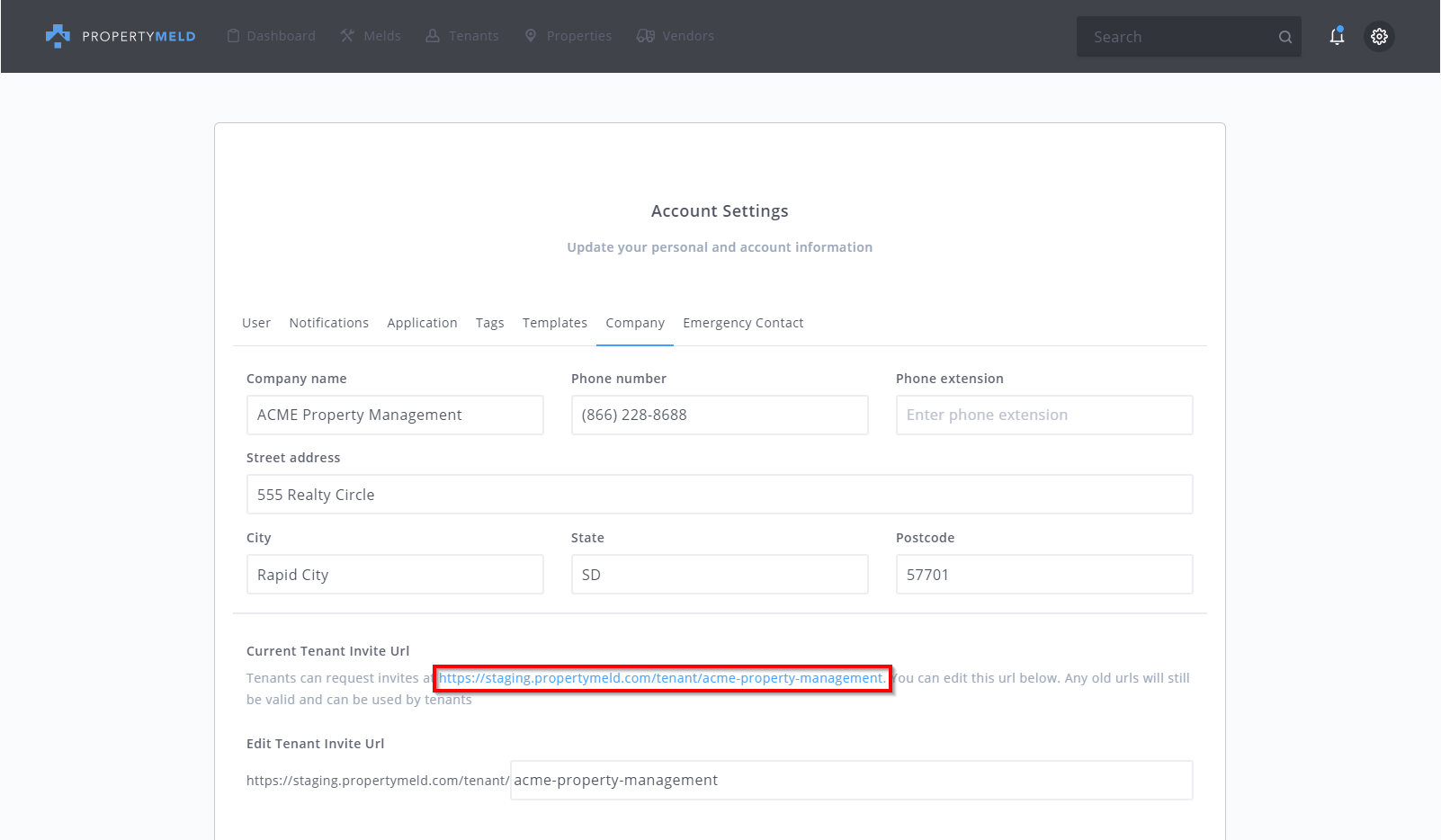Click the 'https://staging.propertymeld.com/tenant/' prefix text

click(378, 781)
